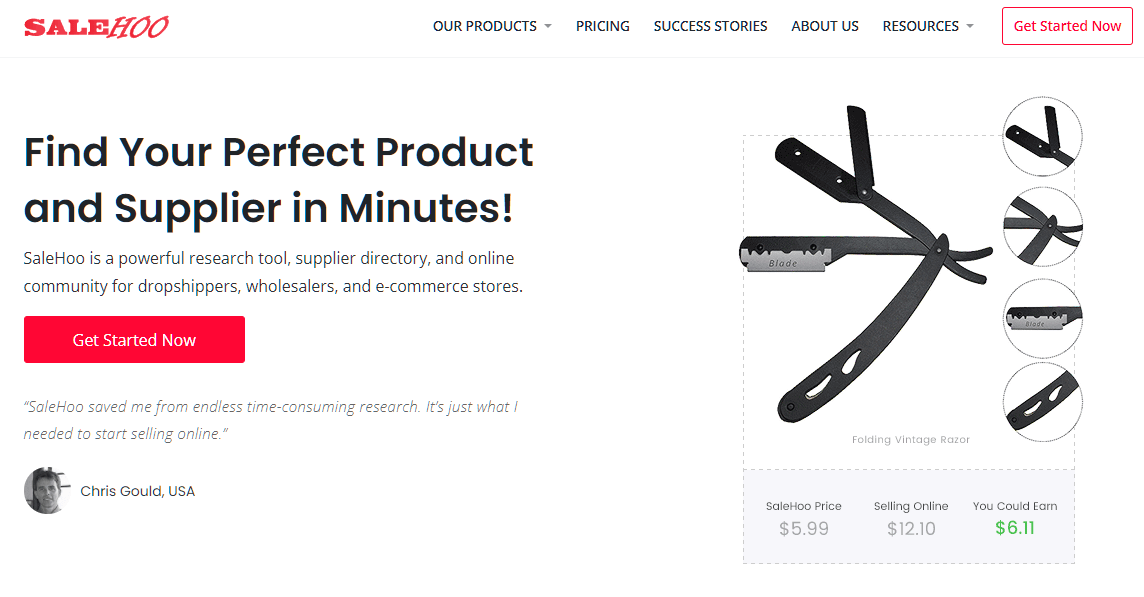
Task: Click the Selling Online price $12.10
Action: click(911, 528)
